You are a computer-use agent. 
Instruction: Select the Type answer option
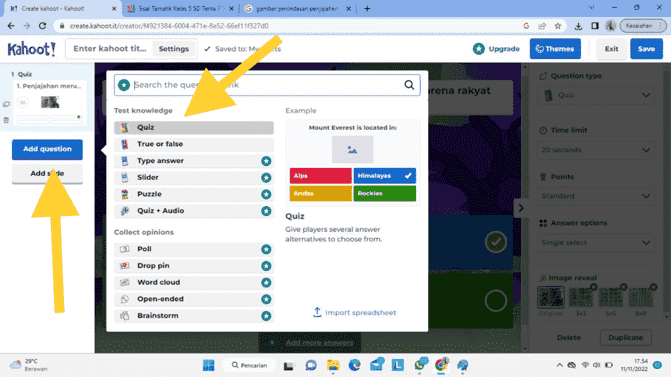pos(193,160)
